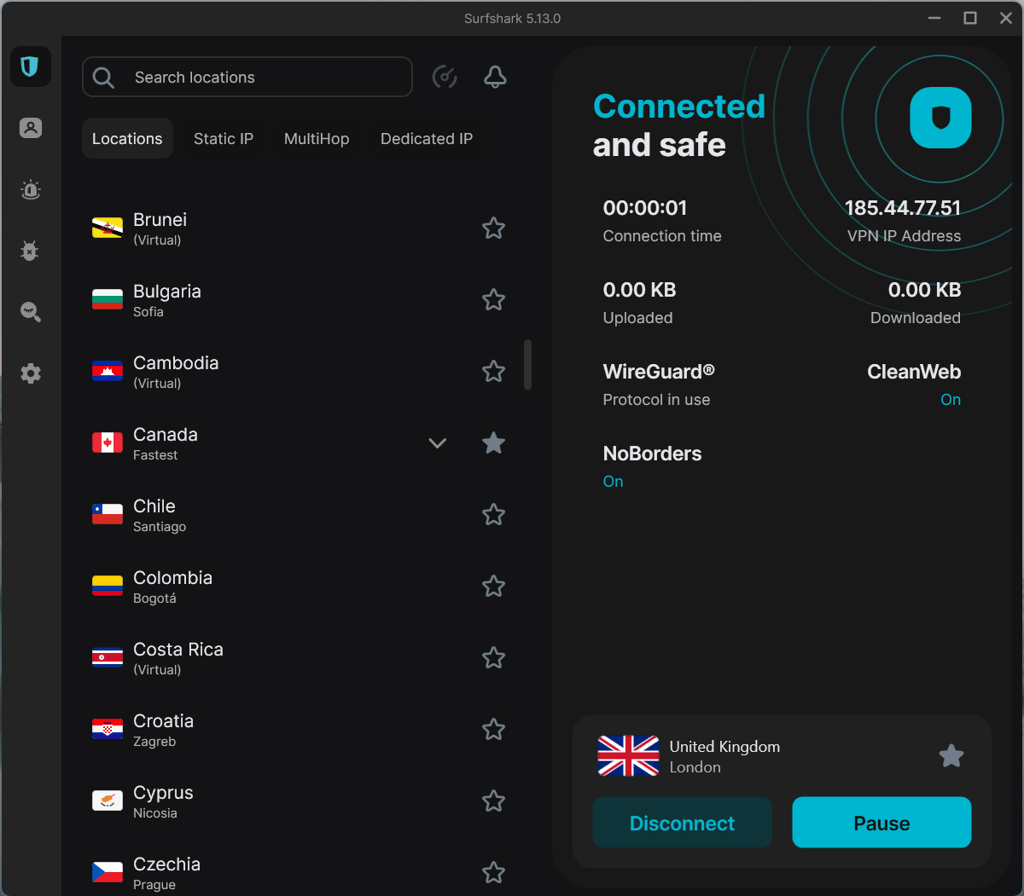The width and height of the screenshot is (1024, 896).
Task: Click NoBorders On status
Action: click(613, 481)
